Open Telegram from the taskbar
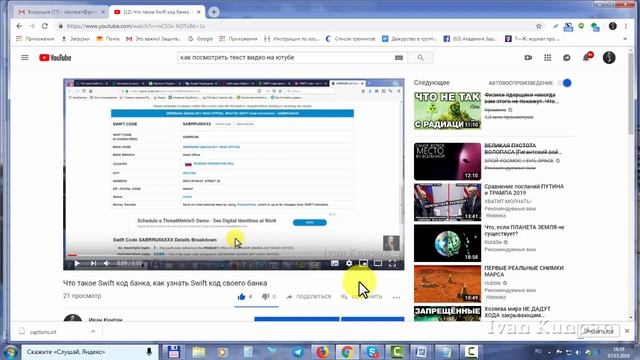Viewport: 640px width, 360px height. pyautogui.click(x=298, y=352)
